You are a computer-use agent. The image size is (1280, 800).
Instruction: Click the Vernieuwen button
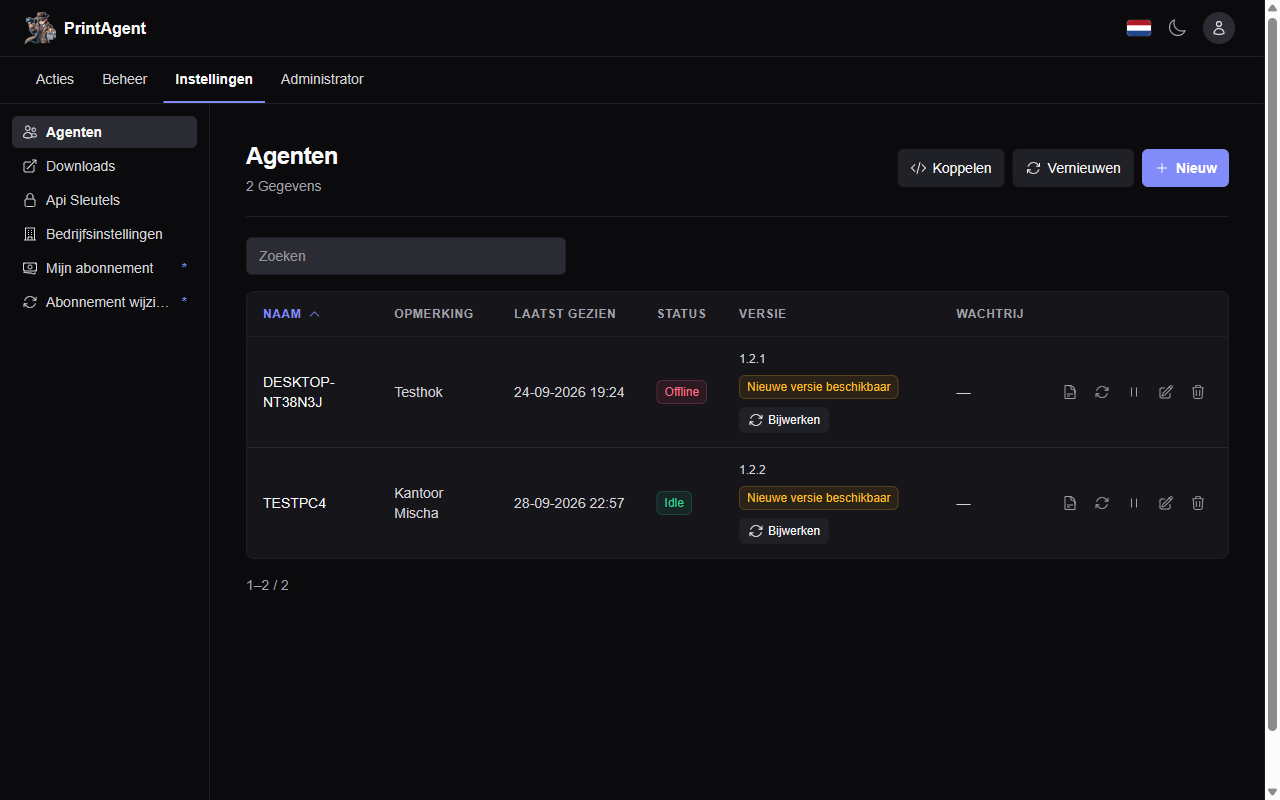(1073, 168)
